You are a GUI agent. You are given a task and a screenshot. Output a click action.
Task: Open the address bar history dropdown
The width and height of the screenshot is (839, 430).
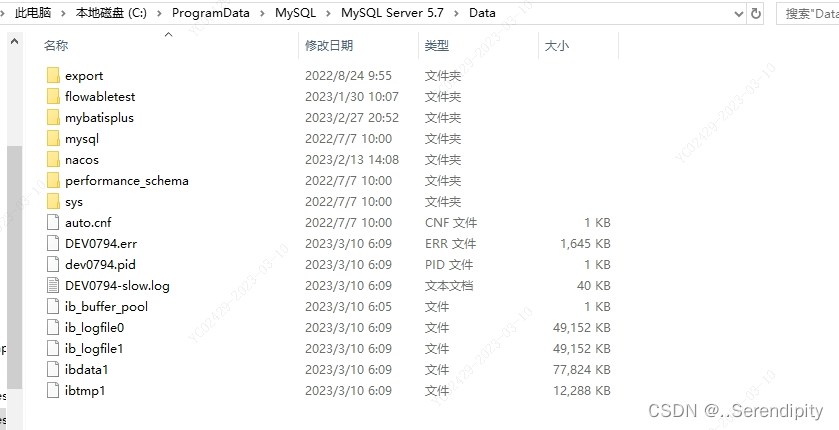[739, 14]
